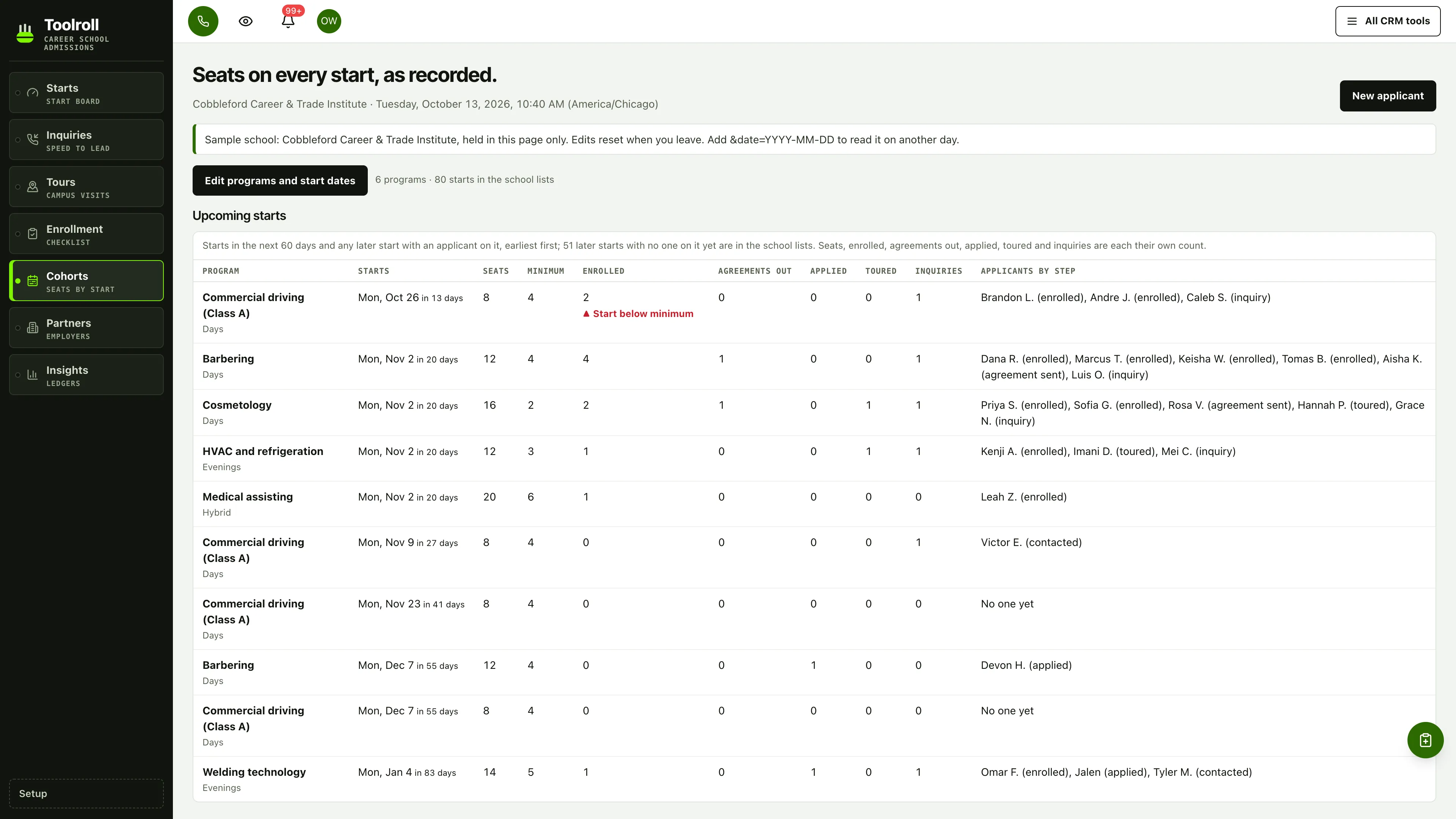1456x819 pixels.
Task: Click 'Leah Z. (enrolled)' applicant text
Action: 1024,497
